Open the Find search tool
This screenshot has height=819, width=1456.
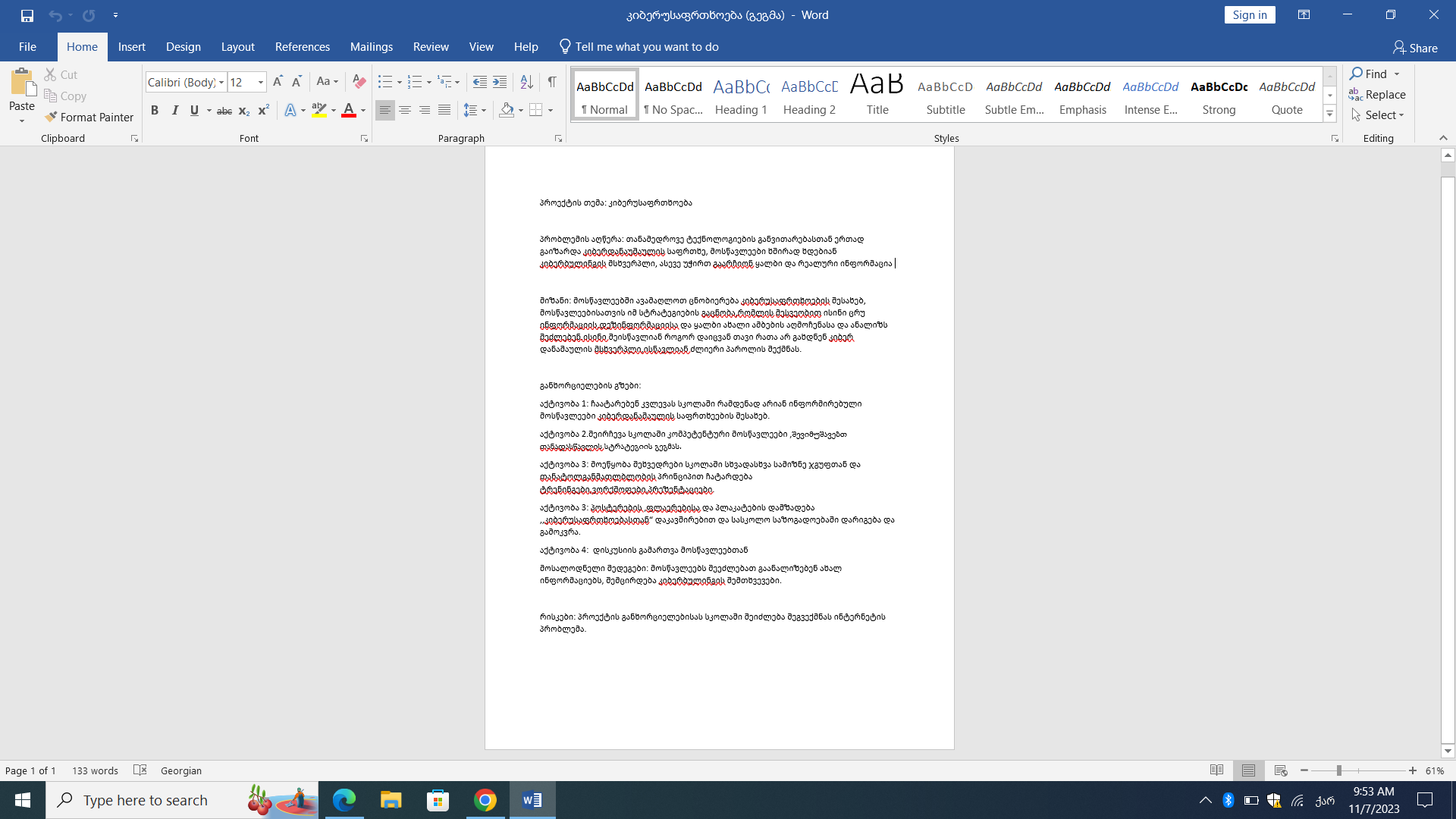tap(1369, 74)
